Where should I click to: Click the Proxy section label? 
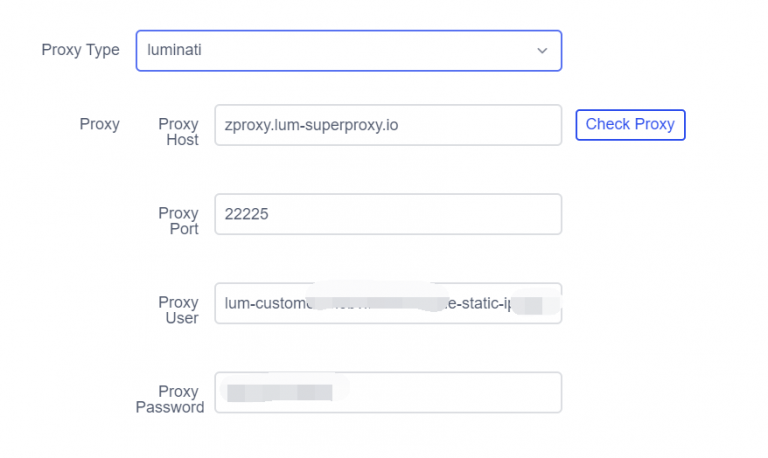point(99,125)
